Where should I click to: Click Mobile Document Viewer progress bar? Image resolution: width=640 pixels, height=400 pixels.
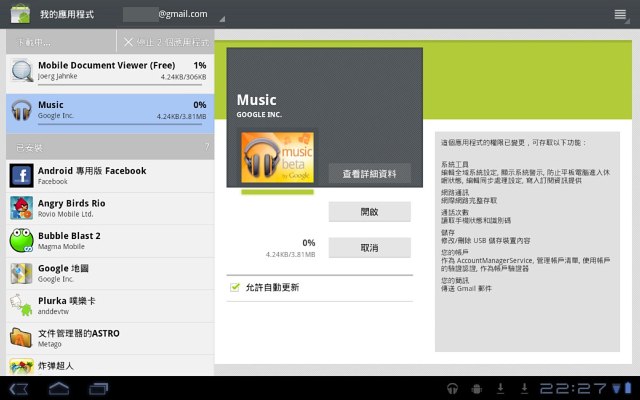(120, 85)
